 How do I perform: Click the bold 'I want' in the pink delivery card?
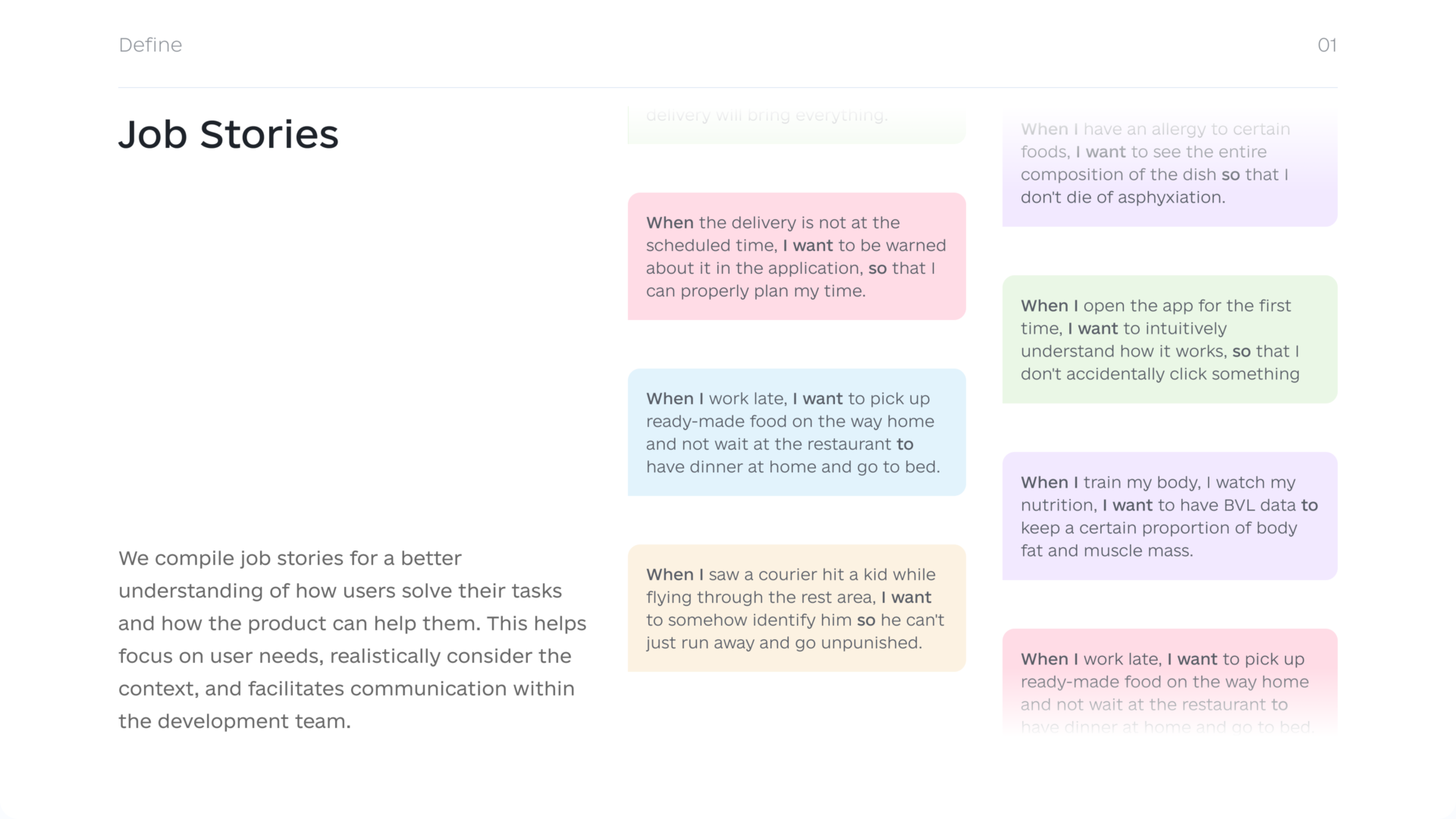808,246
